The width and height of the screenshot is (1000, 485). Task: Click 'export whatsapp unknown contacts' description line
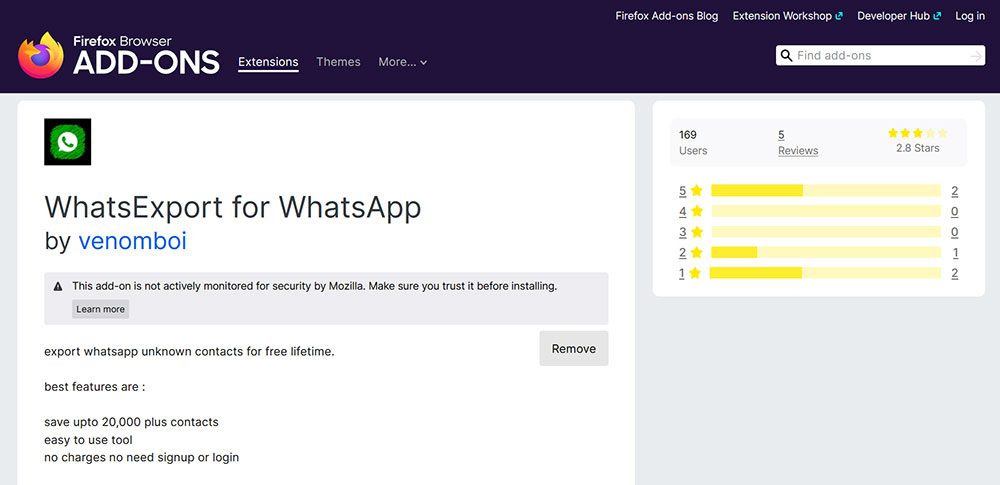click(189, 352)
